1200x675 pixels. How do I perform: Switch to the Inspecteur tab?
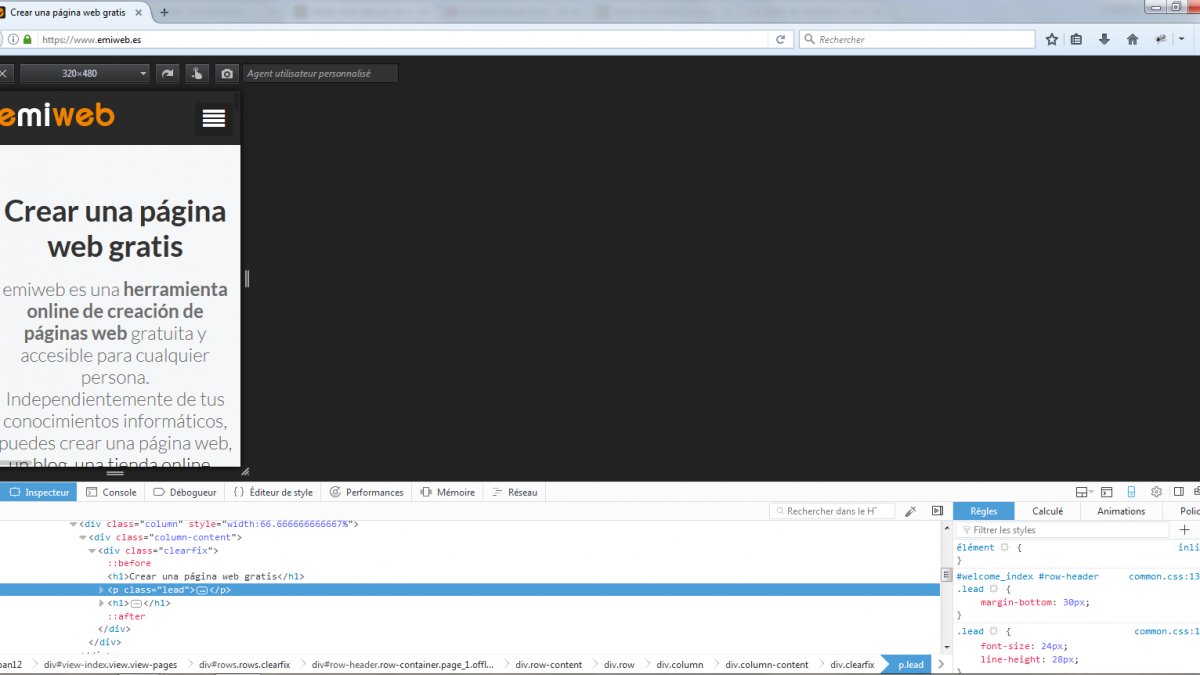click(39, 492)
